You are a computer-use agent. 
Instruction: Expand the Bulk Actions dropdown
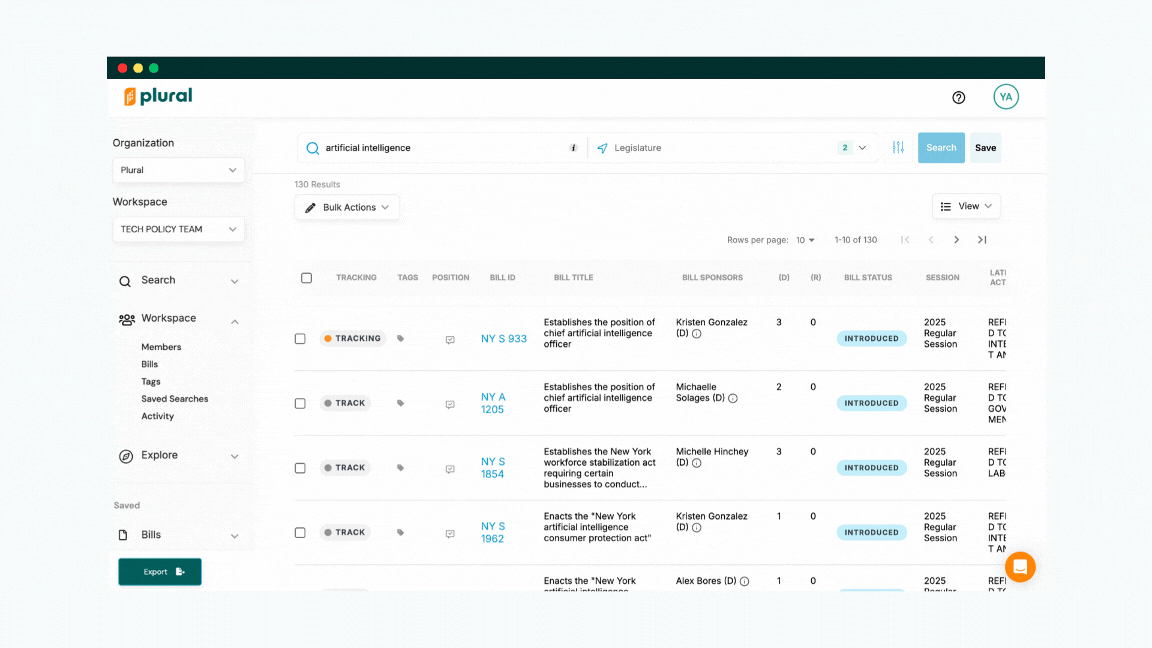pos(347,207)
